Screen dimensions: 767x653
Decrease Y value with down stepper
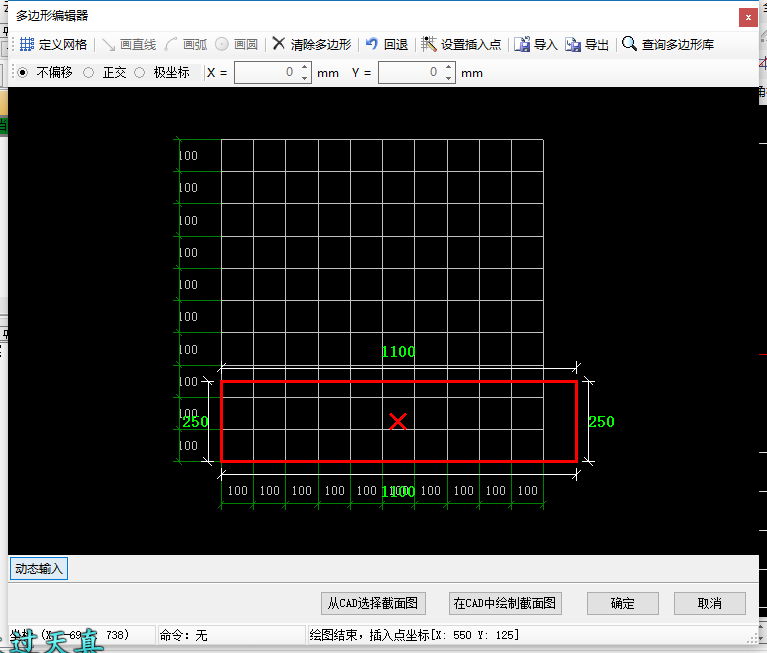(449, 78)
